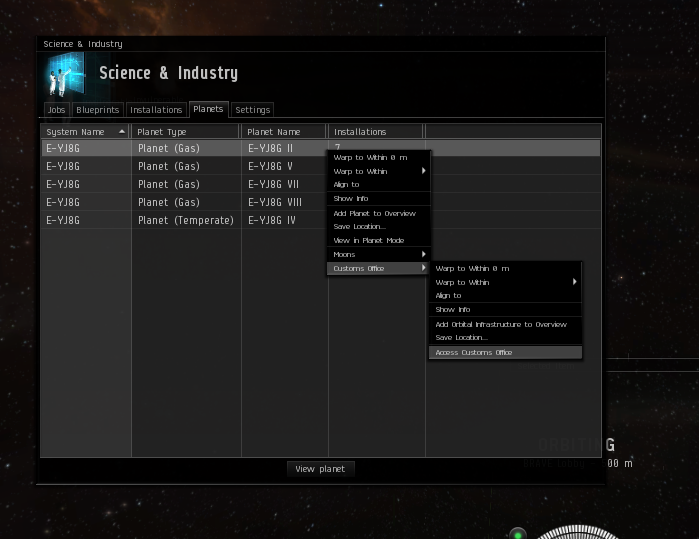Viewport: 699px width, 539px height.
Task: Click the green status indicator dot
Action: tap(518, 535)
